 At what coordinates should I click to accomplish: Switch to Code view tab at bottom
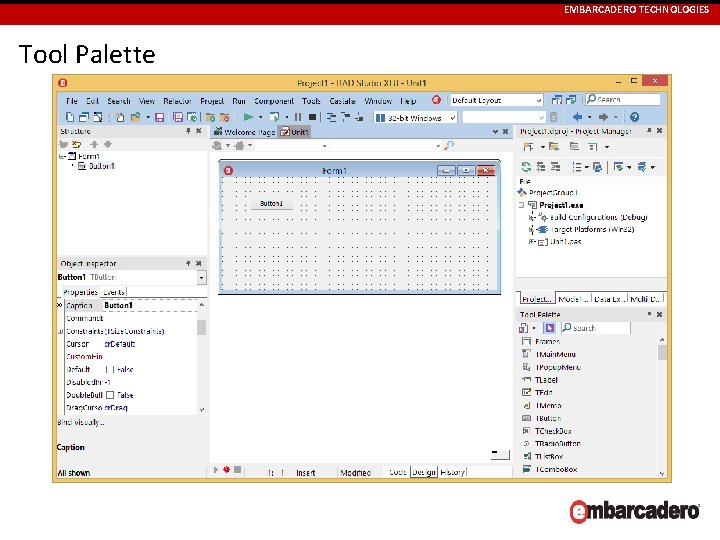[x=397, y=472]
